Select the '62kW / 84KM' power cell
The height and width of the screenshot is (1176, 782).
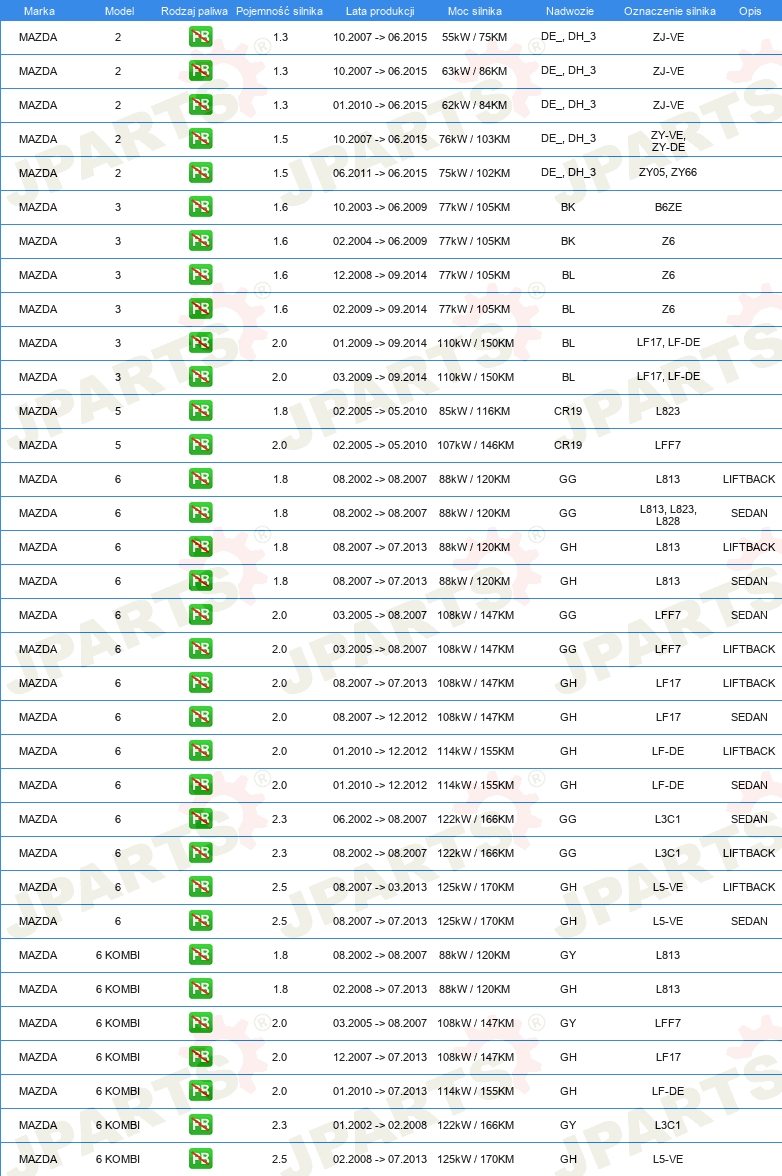coord(475,105)
